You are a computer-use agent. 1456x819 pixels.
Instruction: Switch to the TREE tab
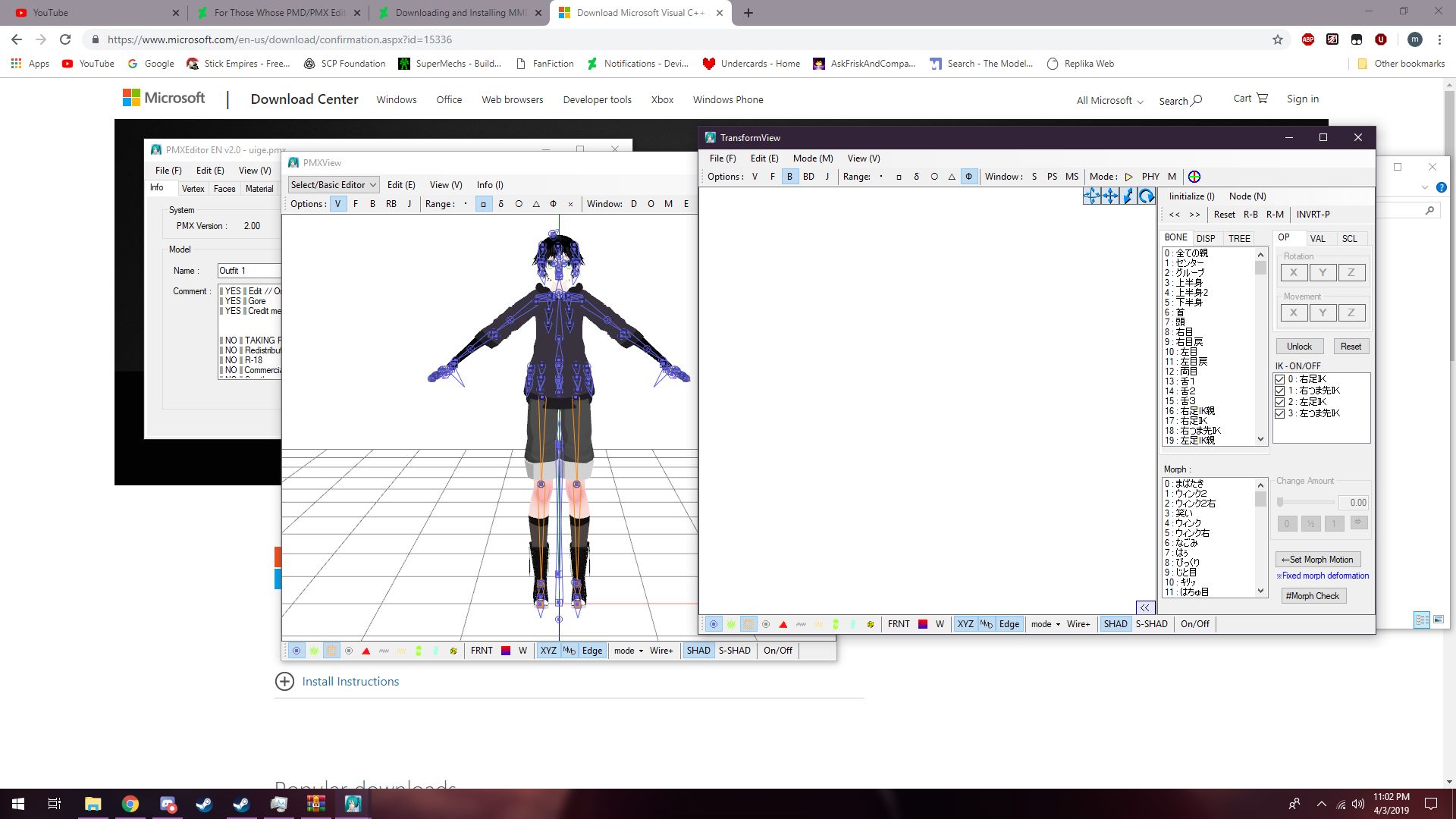[x=1239, y=238]
